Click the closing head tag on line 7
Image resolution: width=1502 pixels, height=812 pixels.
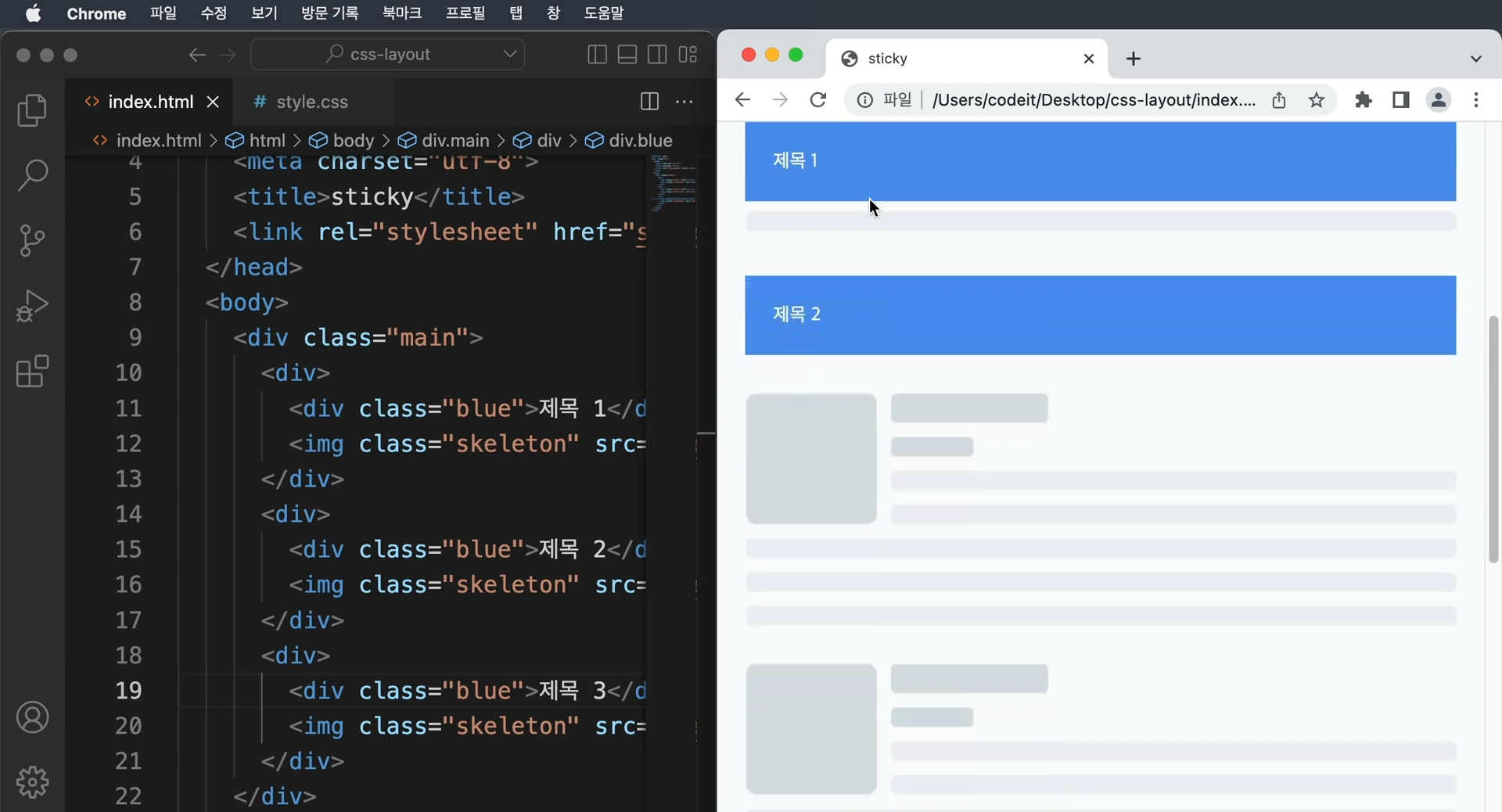(x=254, y=268)
